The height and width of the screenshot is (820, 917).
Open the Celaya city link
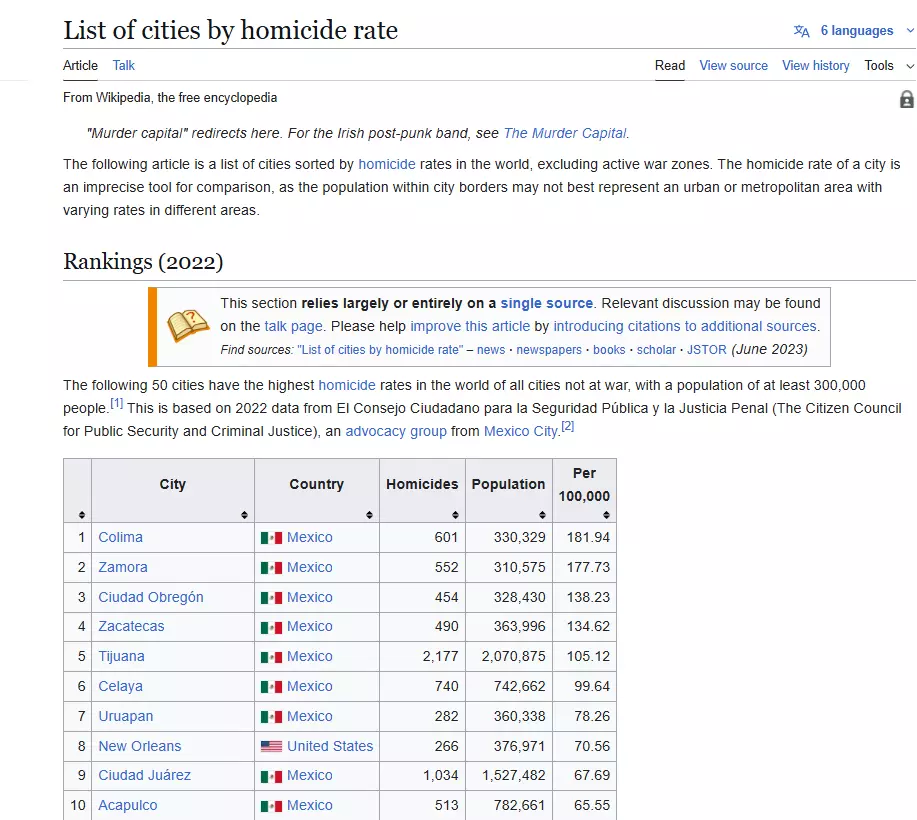(x=120, y=685)
